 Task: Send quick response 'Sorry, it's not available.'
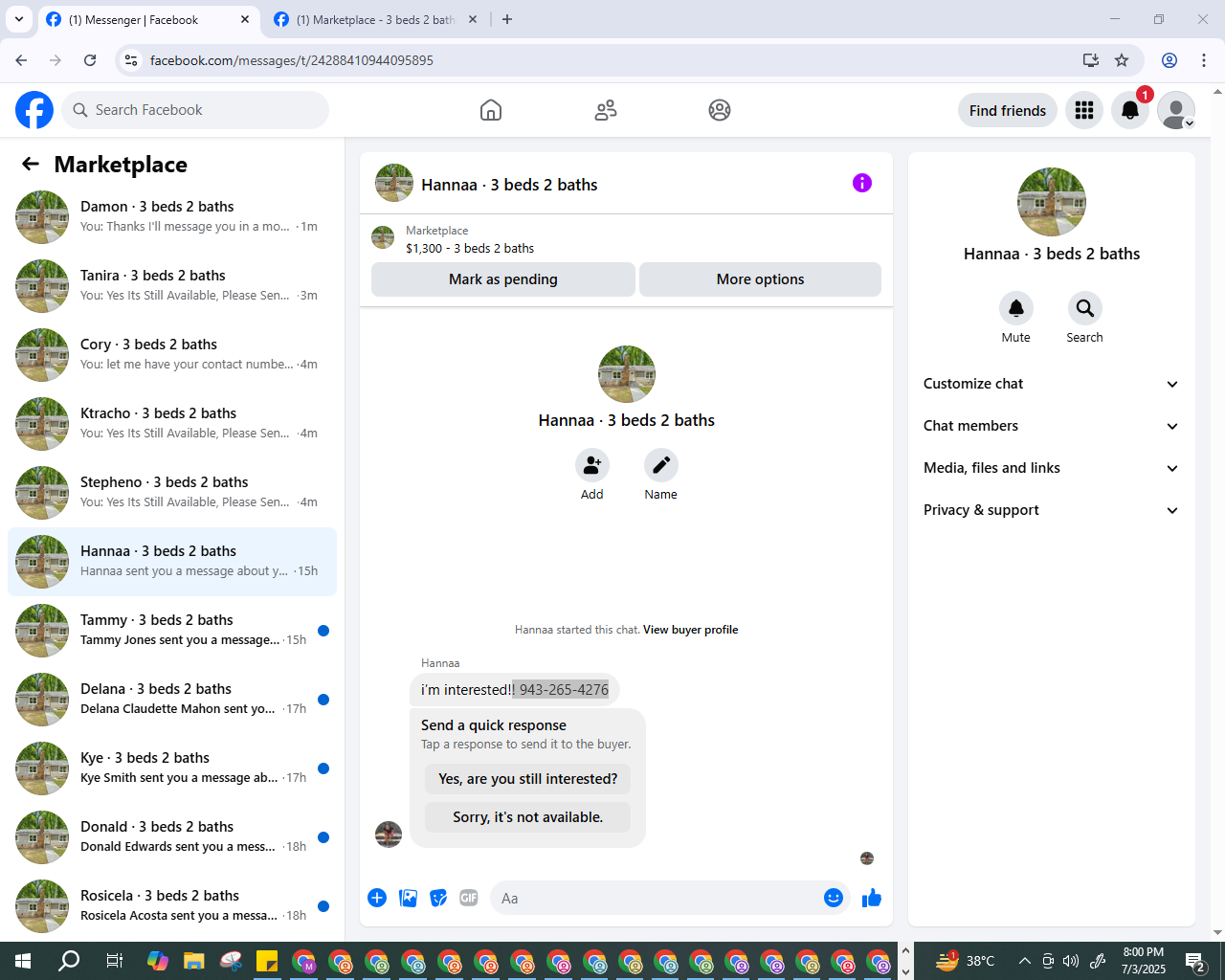tap(528, 817)
